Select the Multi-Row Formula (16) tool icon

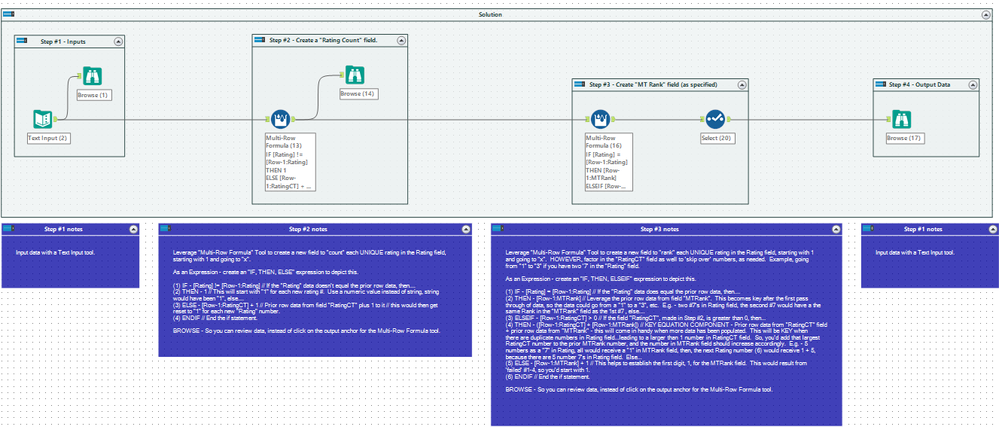tap(600, 119)
